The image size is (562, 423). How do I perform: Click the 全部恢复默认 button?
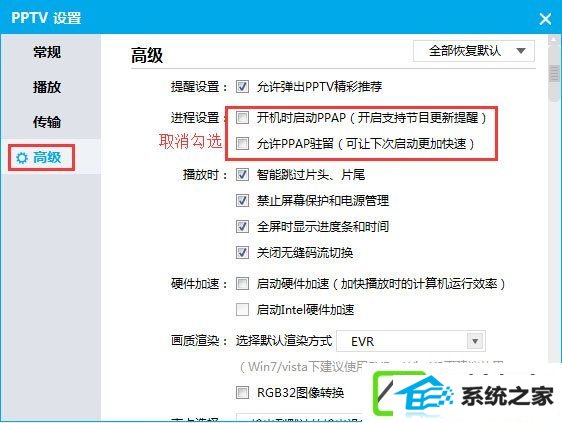click(465, 51)
